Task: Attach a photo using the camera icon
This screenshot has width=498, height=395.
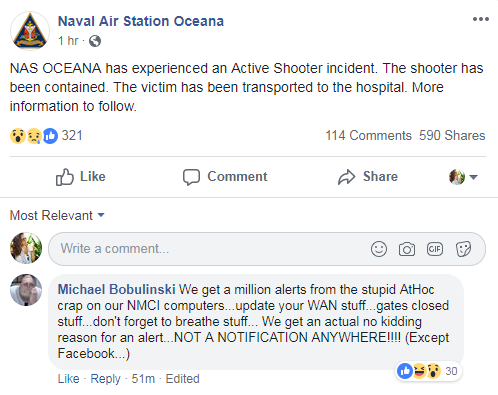Action: click(407, 249)
